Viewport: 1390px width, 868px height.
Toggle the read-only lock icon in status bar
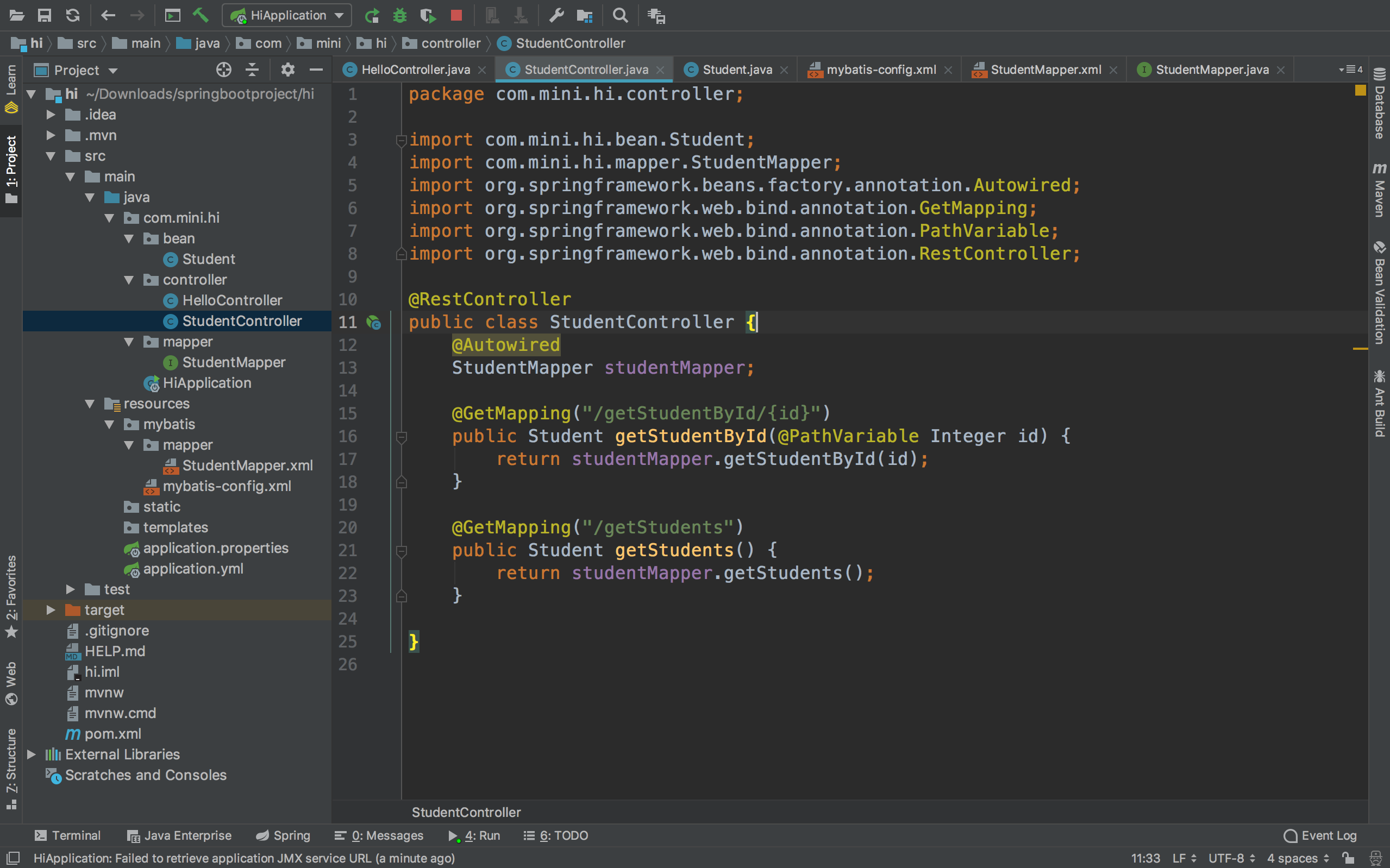coord(1348,858)
